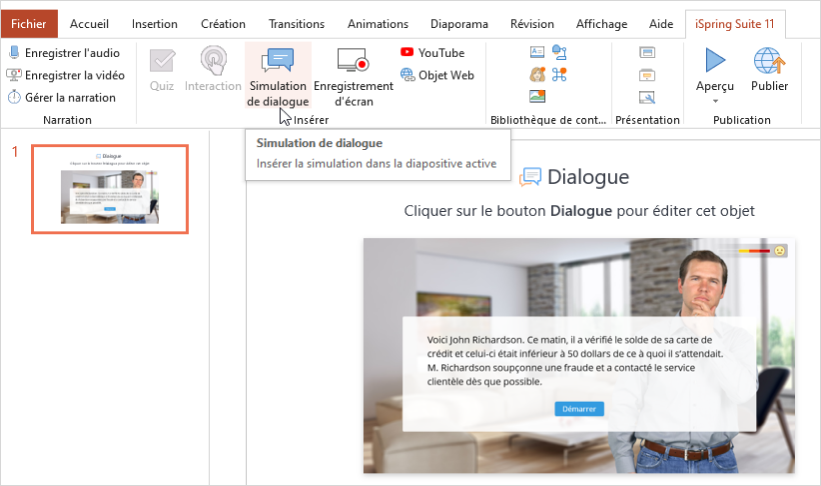Screen dimensions: 821x486
Task: Switch to the Insertion tab
Action: coord(154,24)
